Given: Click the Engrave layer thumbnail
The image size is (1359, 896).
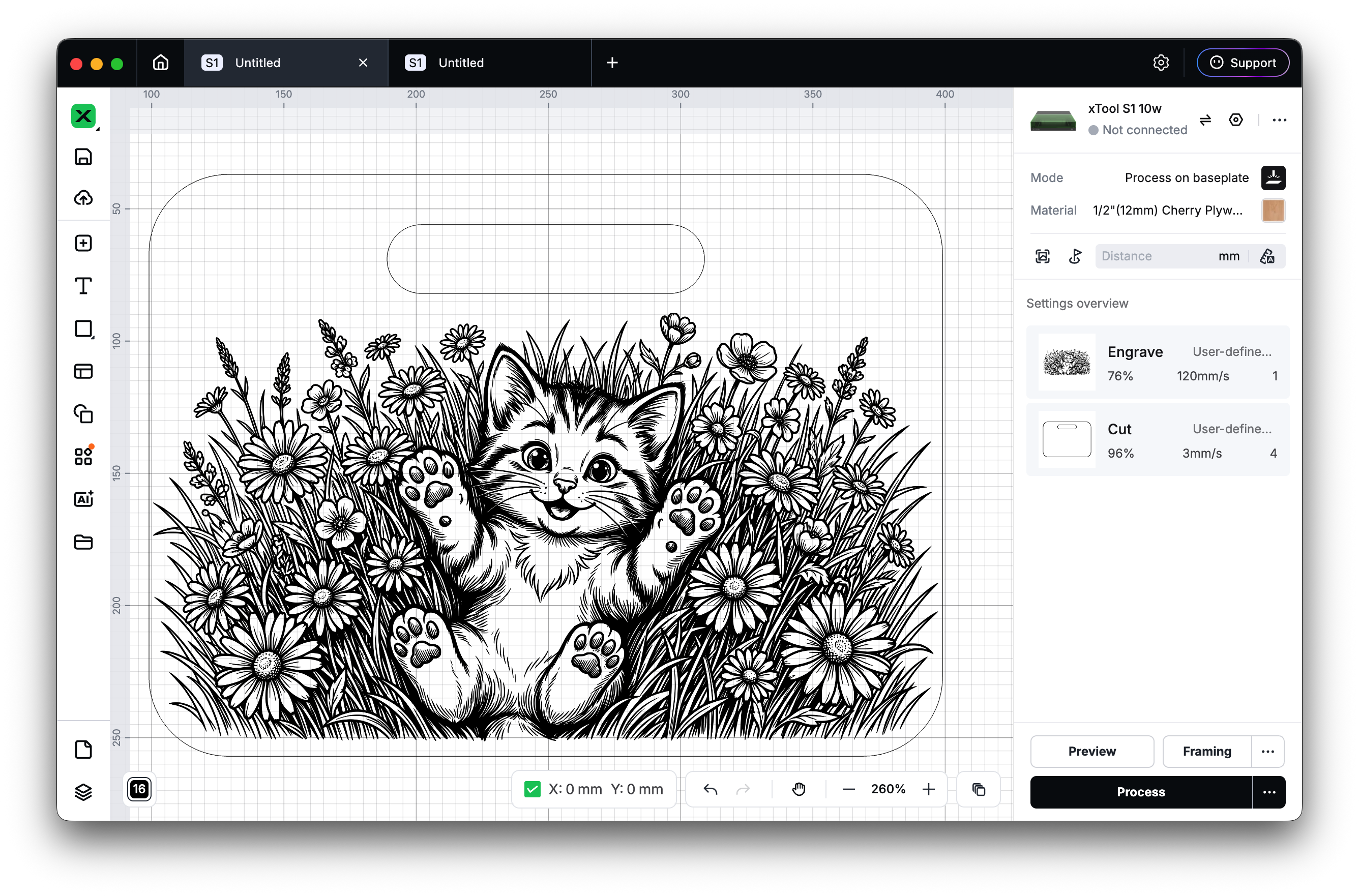Looking at the screenshot, I should (1067, 362).
